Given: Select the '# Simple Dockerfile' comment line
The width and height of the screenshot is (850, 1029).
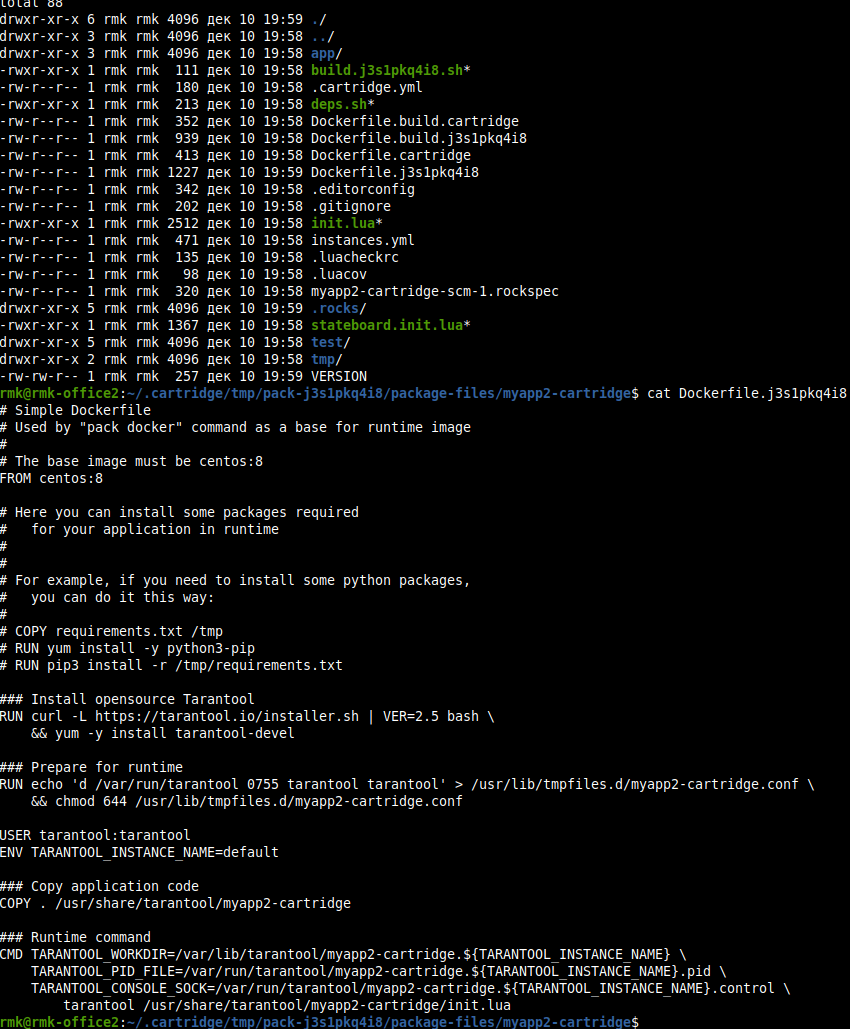Looking at the screenshot, I should (x=75, y=411).
